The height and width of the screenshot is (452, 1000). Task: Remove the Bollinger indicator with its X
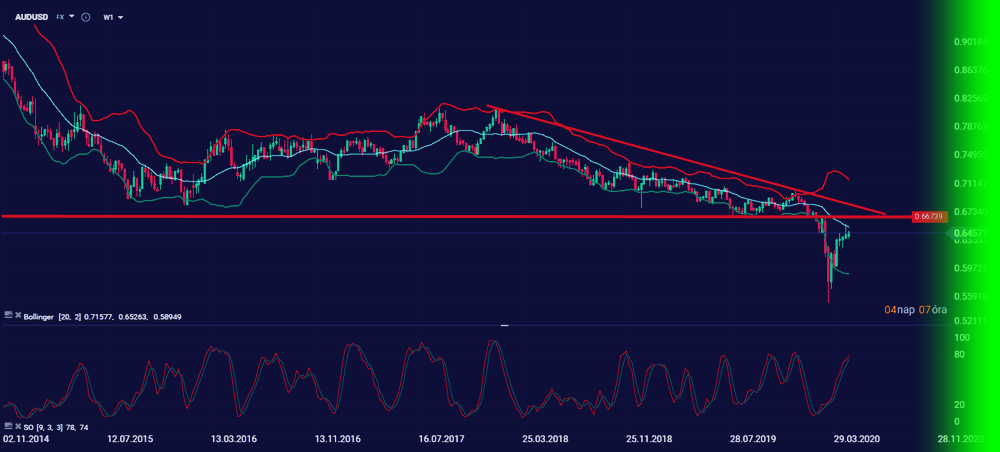[x=18, y=315]
